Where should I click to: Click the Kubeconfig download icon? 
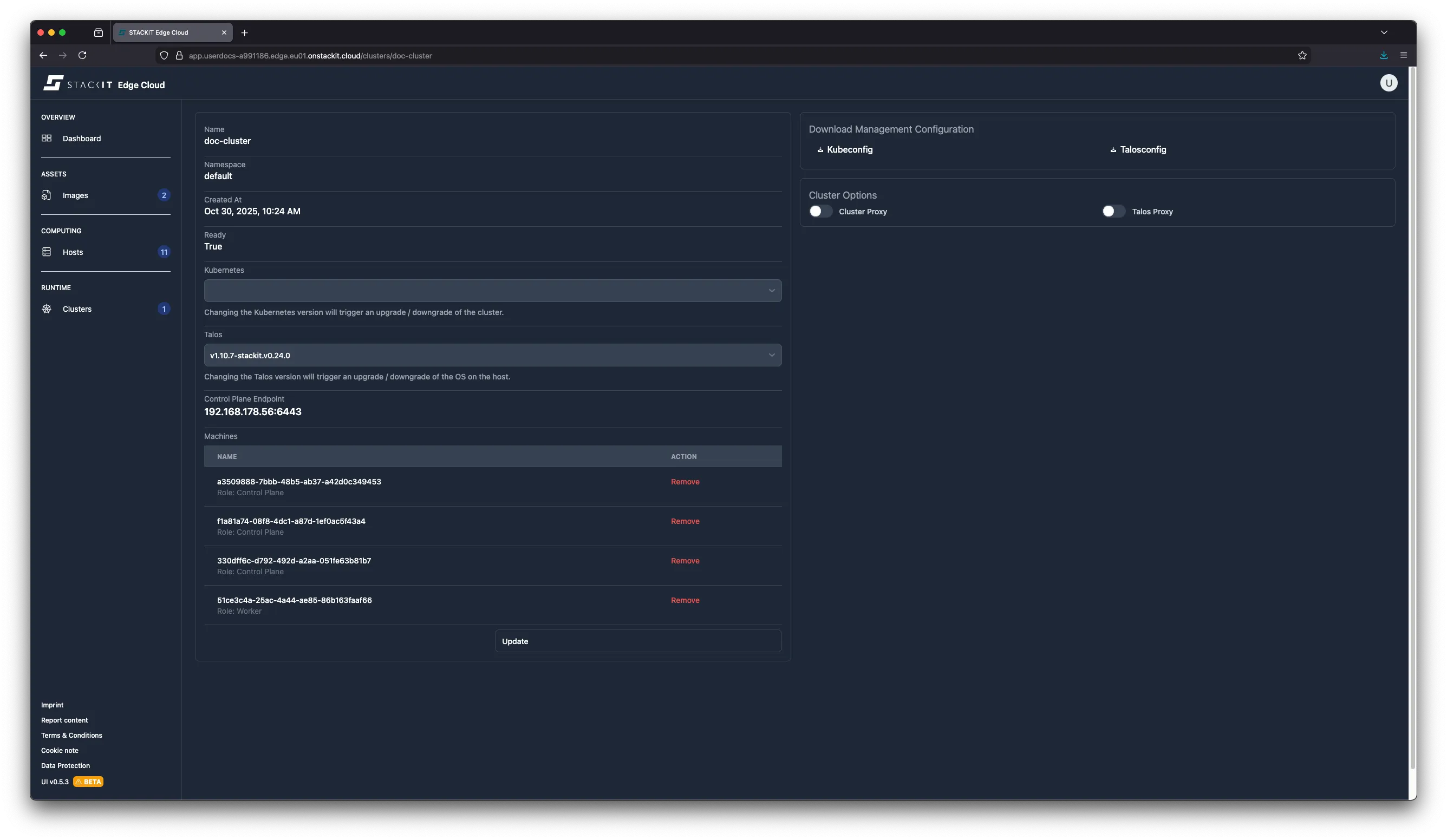click(x=820, y=149)
